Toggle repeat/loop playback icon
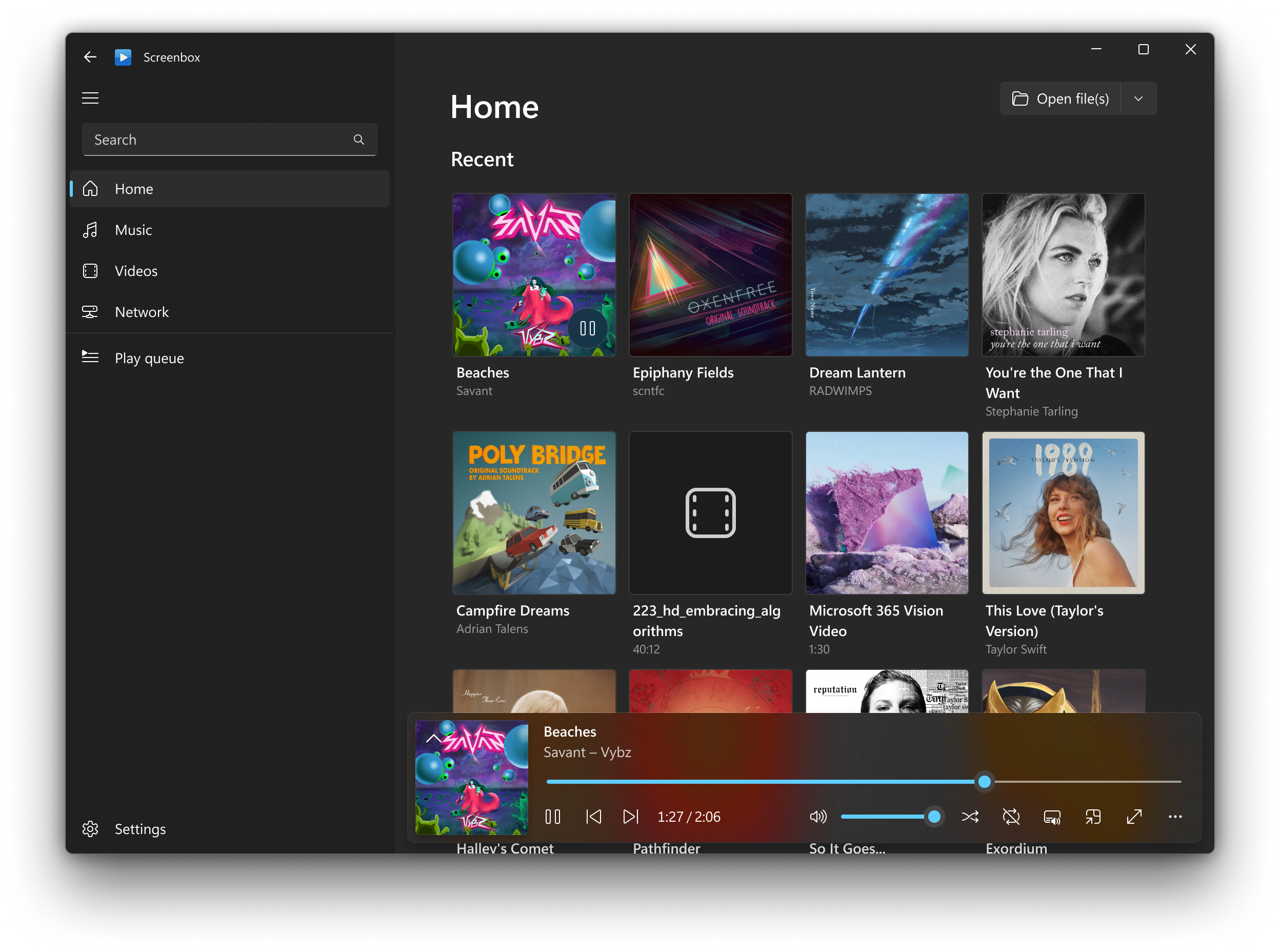 [x=1010, y=817]
